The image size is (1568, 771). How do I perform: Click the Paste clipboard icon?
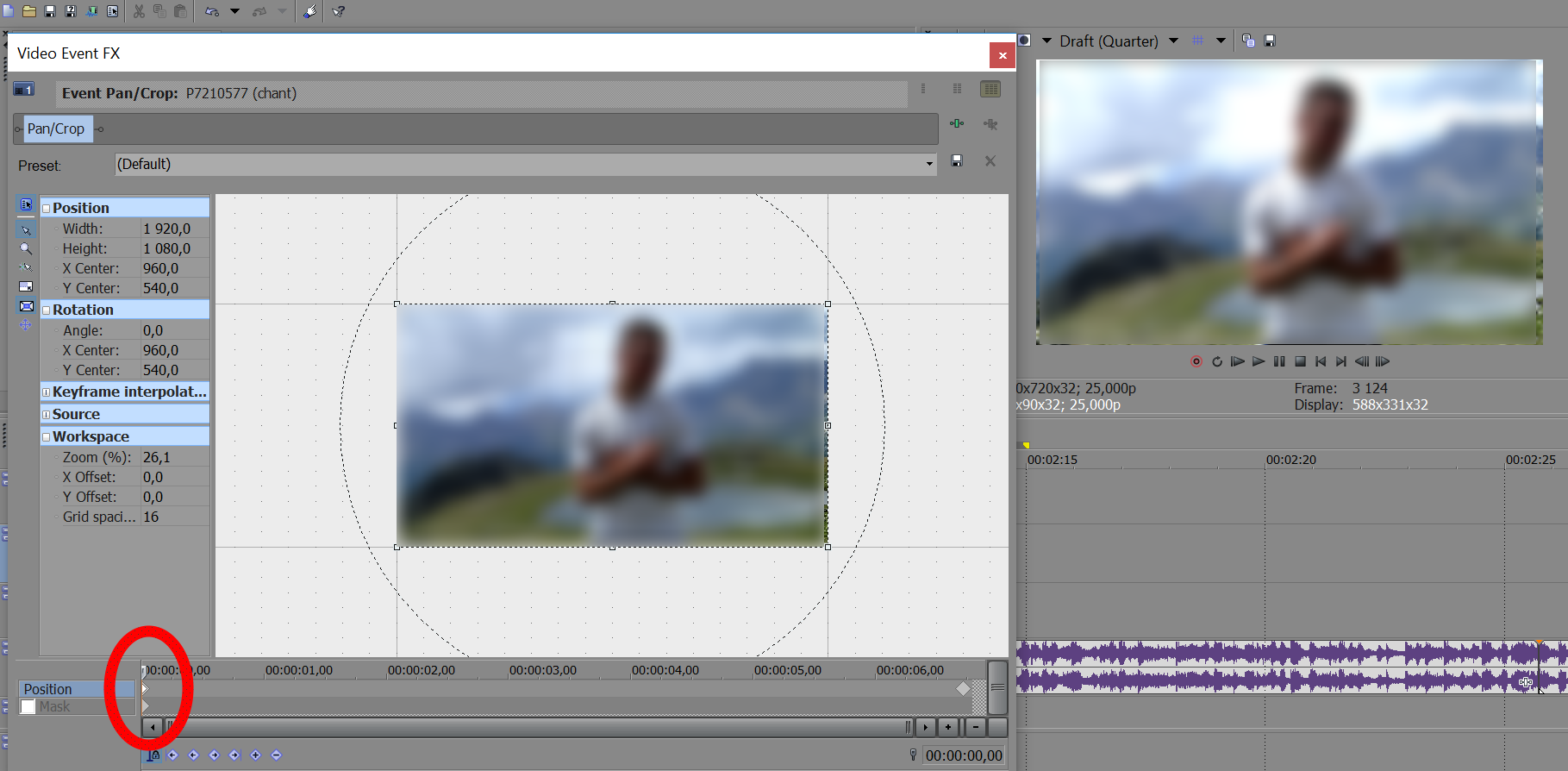tap(180, 11)
